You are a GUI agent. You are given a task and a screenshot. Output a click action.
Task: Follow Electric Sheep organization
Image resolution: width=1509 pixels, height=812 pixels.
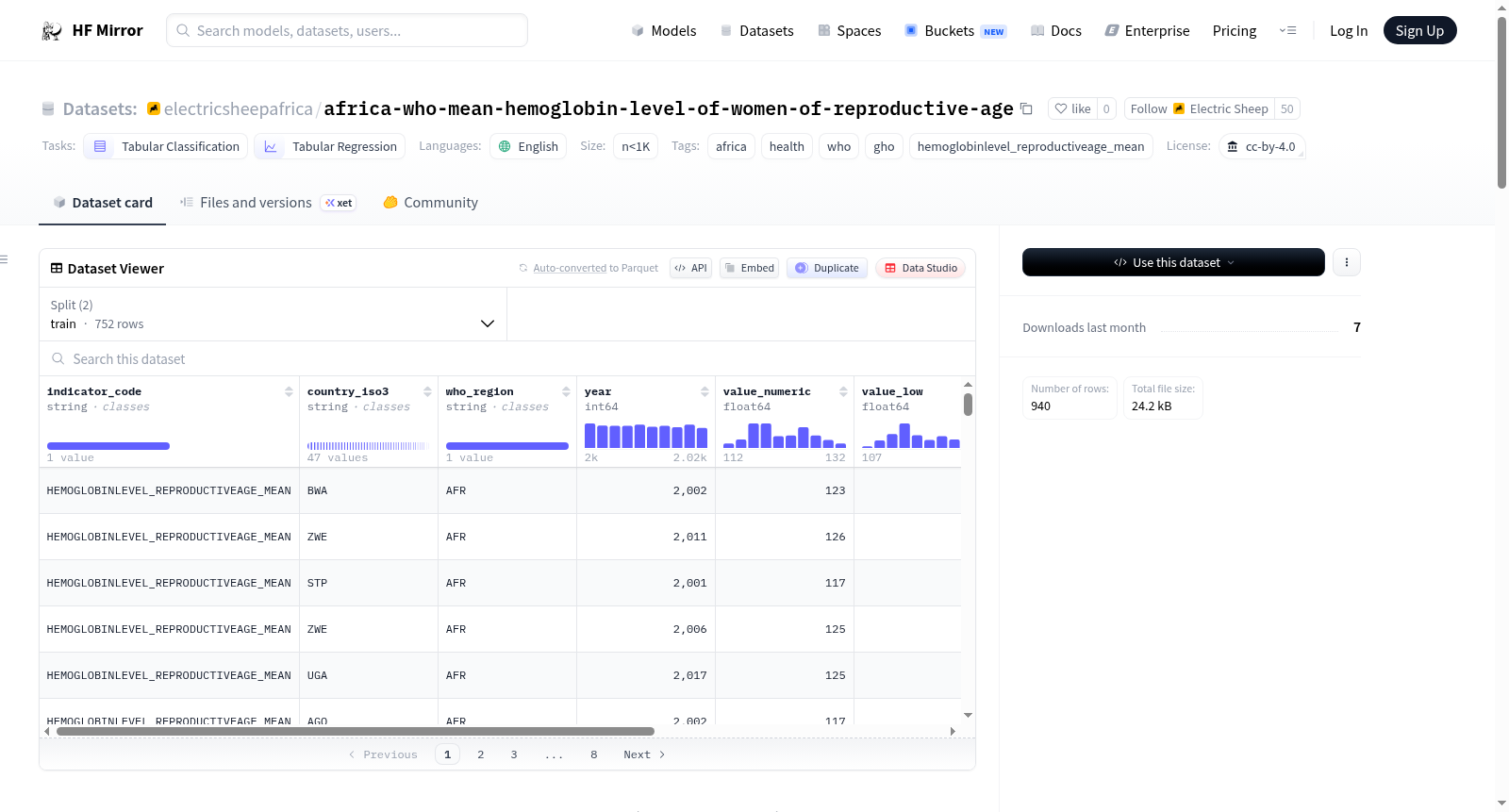pyautogui.click(x=1199, y=108)
